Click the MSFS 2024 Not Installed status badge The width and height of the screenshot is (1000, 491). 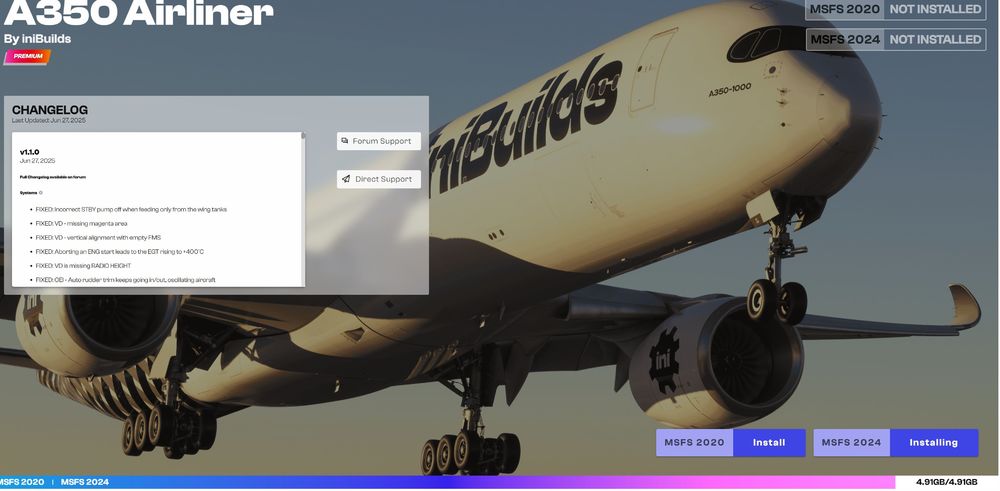(x=935, y=39)
